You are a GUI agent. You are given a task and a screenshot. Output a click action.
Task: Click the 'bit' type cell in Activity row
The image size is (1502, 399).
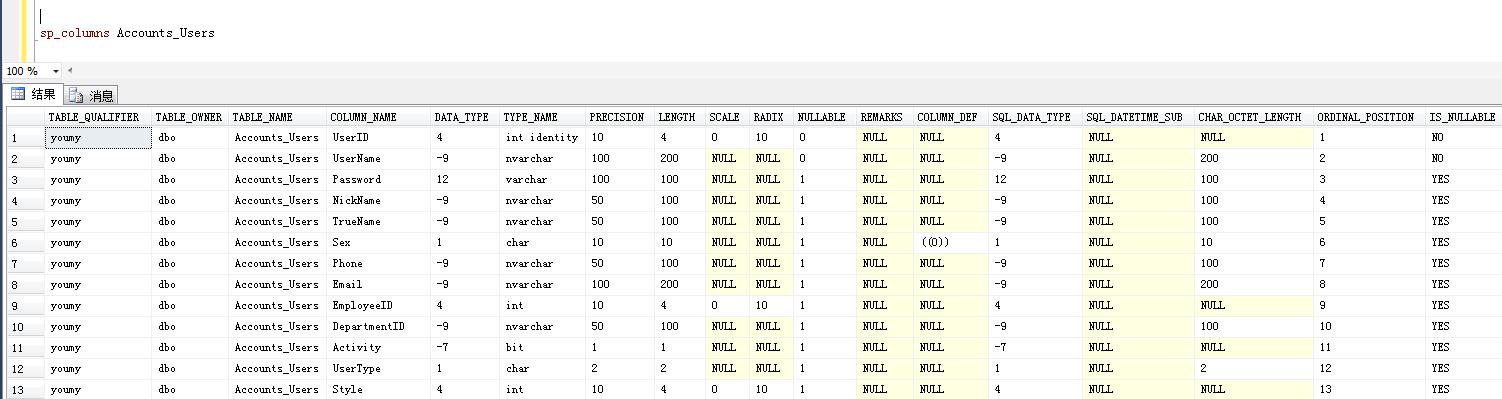tap(542, 348)
